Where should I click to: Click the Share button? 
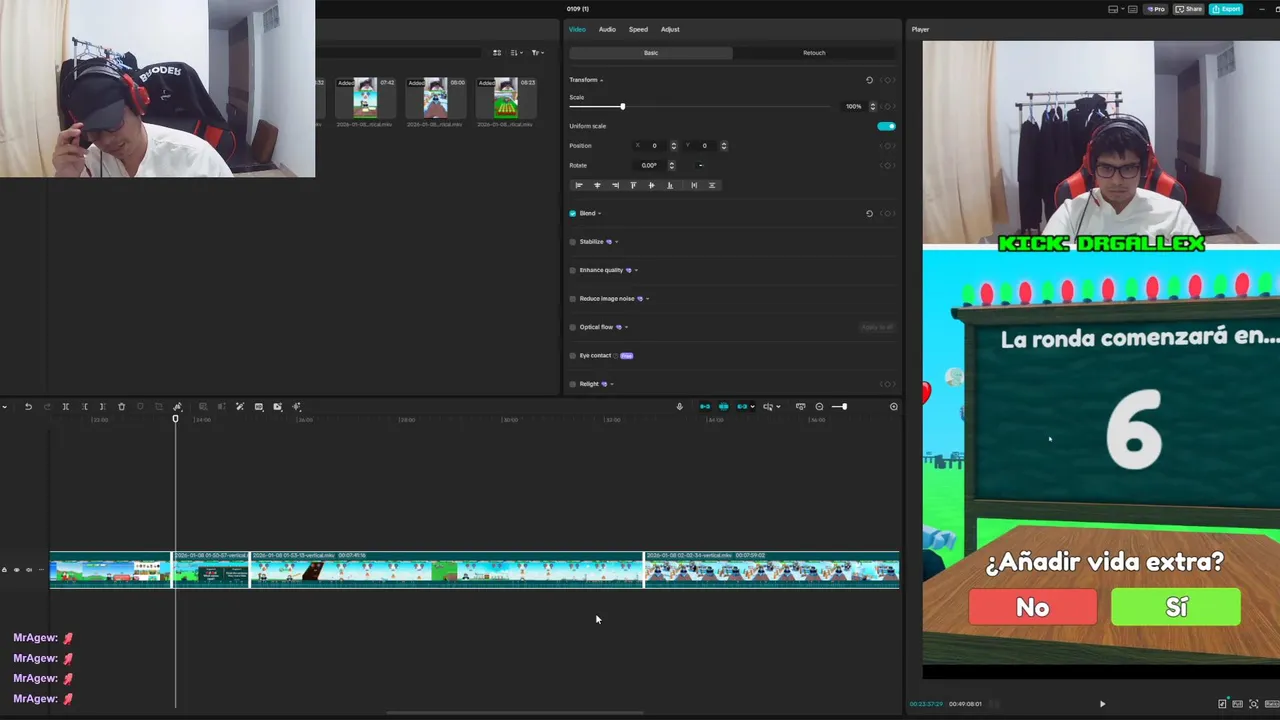[x=1189, y=9]
